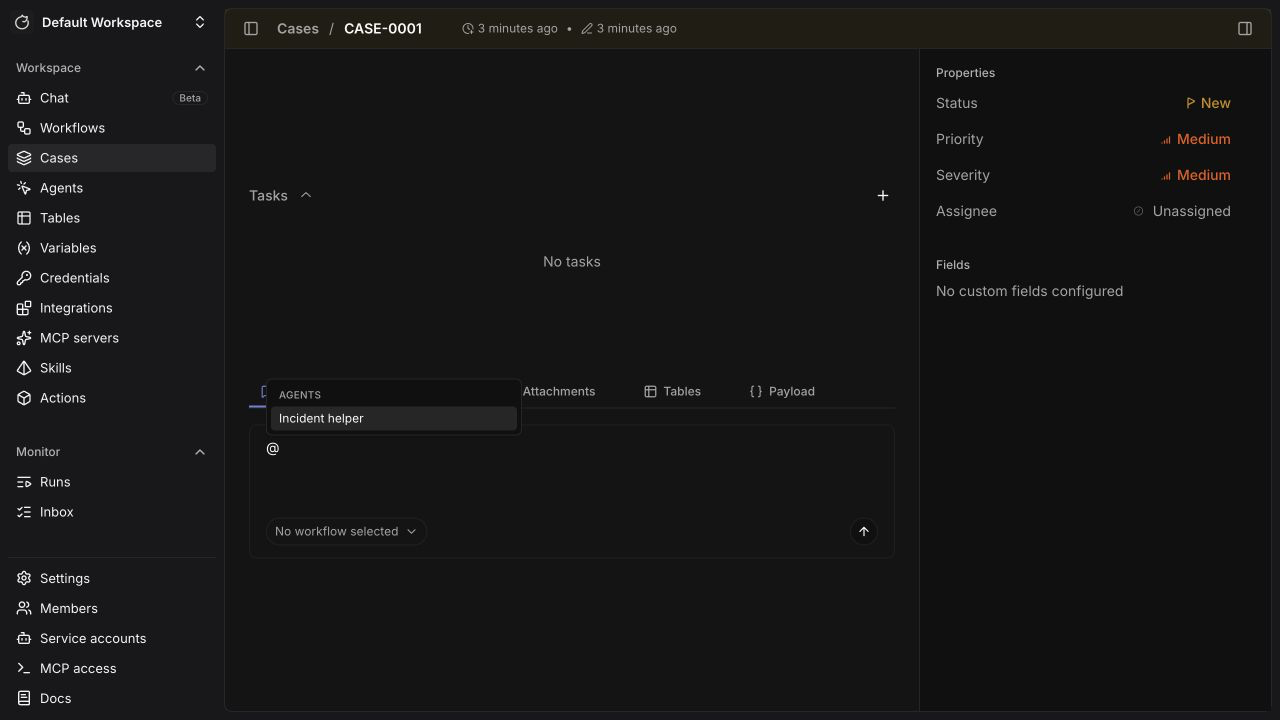Click No custom fields configured text
The height and width of the screenshot is (720, 1280).
click(x=1029, y=291)
